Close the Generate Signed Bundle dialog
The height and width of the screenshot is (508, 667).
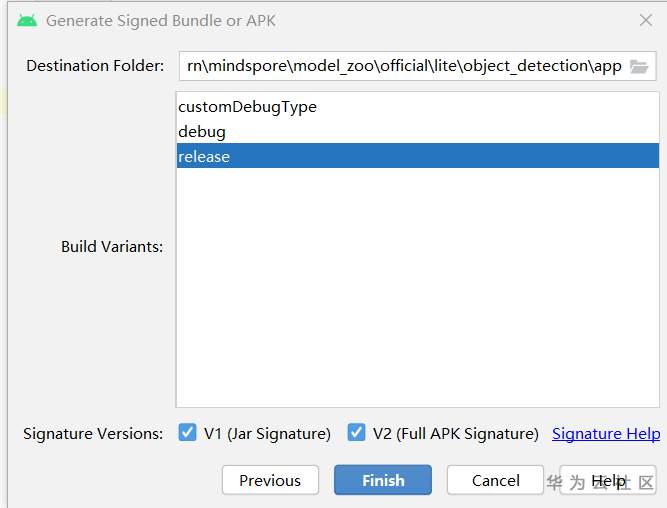[646, 20]
